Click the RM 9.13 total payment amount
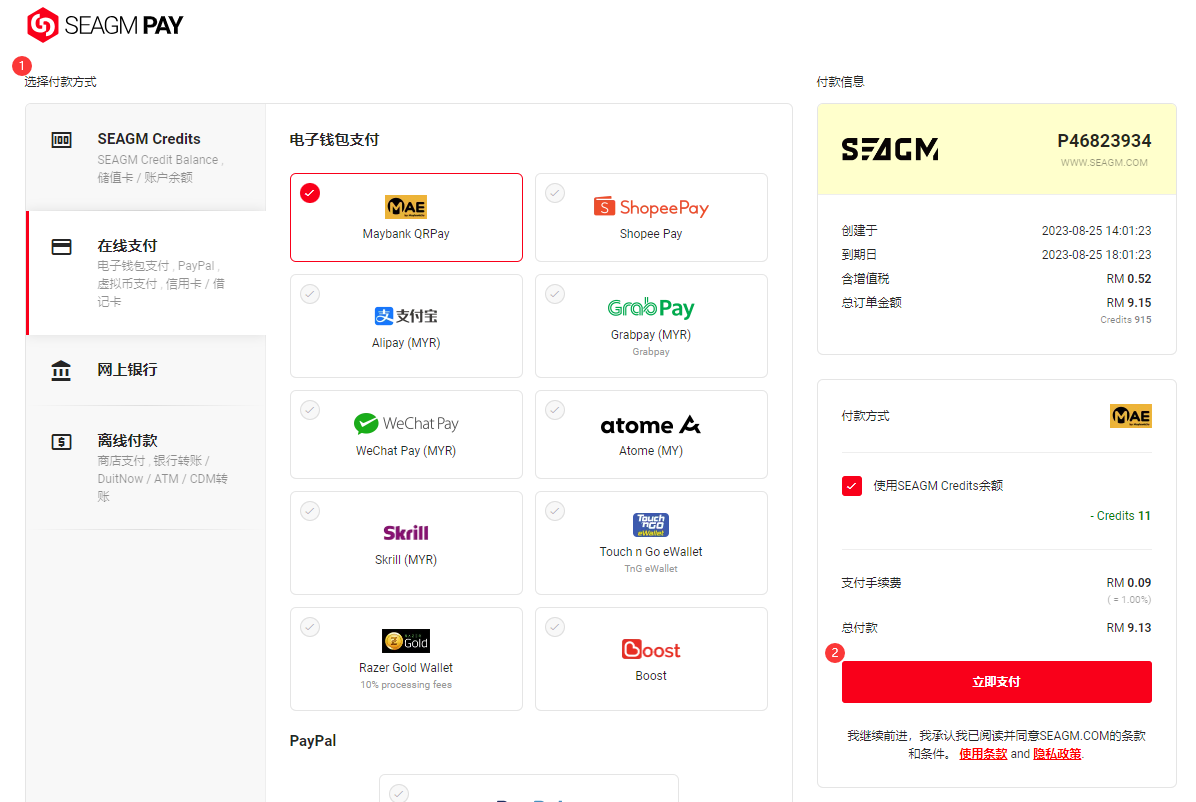Screen dimensions: 1196x802 click(x=1128, y=628)
